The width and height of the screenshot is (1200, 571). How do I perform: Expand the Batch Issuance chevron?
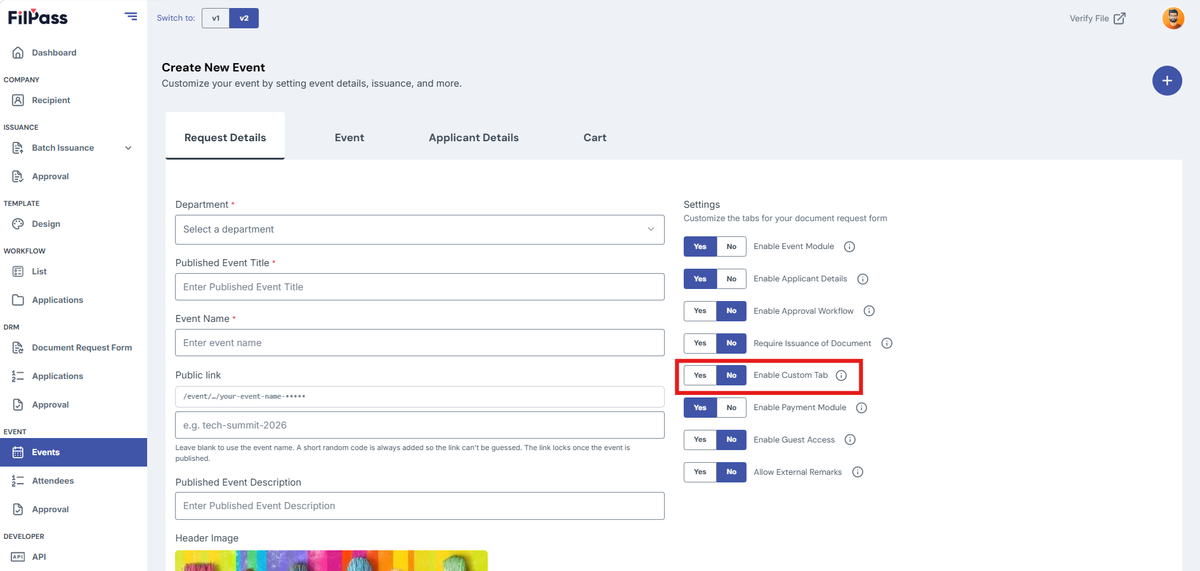(x=128, y=148)
